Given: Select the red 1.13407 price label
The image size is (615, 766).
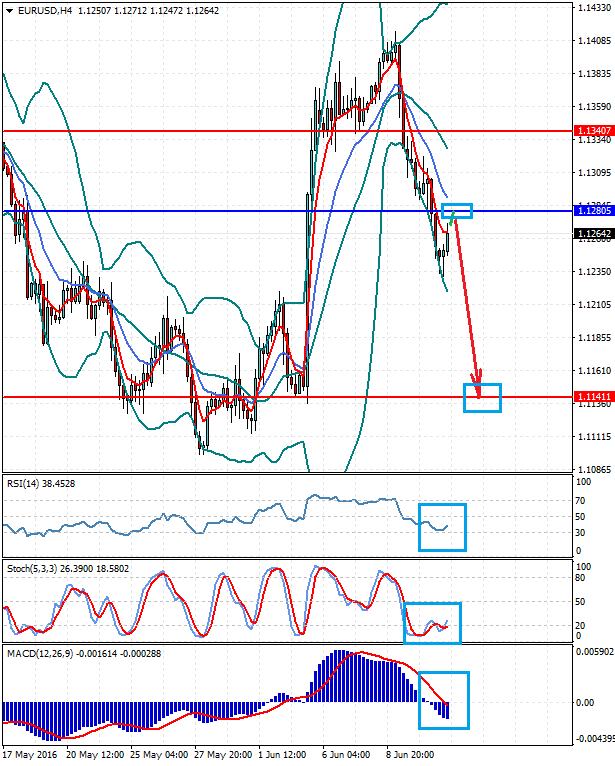Looking at the screenshot, I should tap(594, 131).
